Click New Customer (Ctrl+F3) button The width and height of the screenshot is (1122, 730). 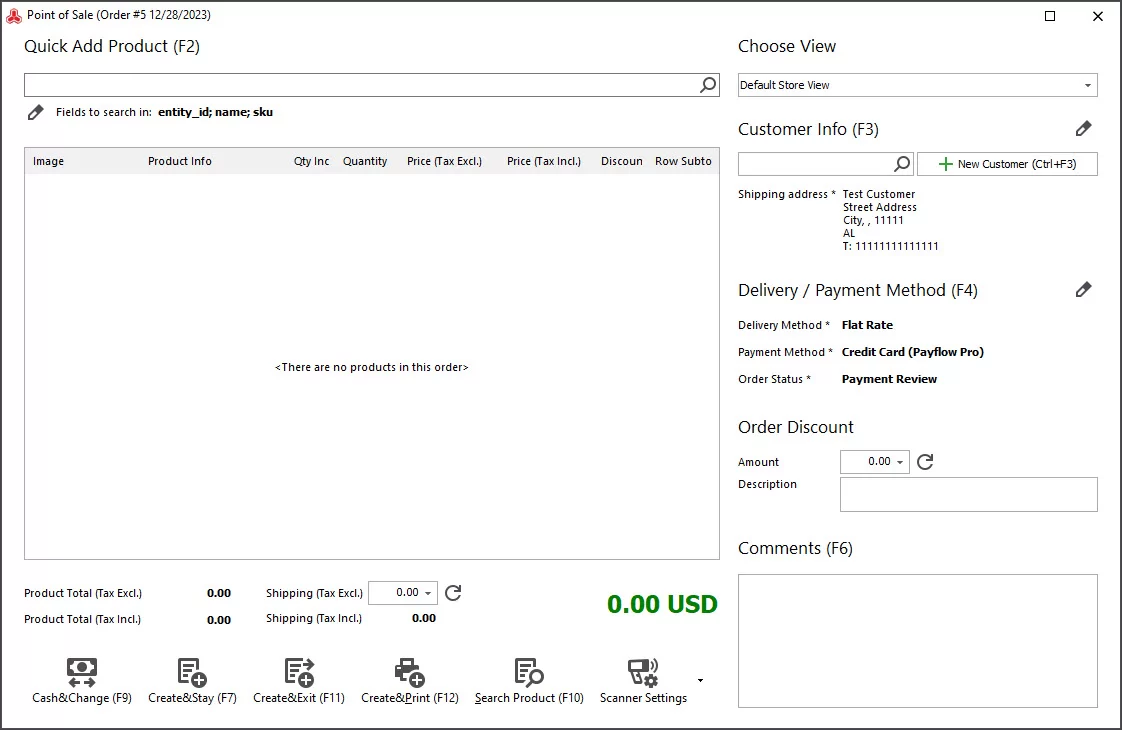(x=1007, y=164)
